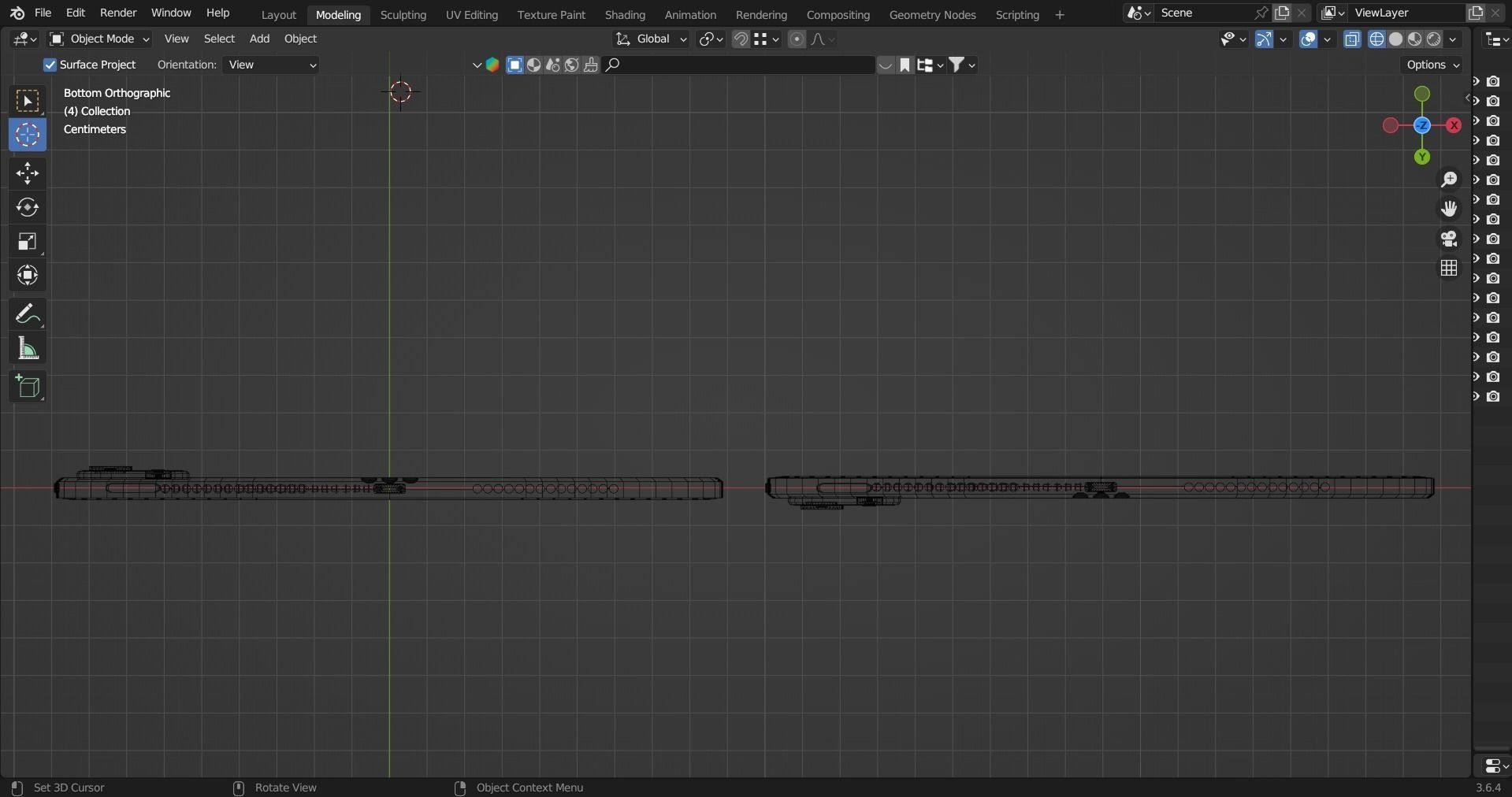Select the Select Box tool
The image size is (1512, 797).
tap(28, 101)
